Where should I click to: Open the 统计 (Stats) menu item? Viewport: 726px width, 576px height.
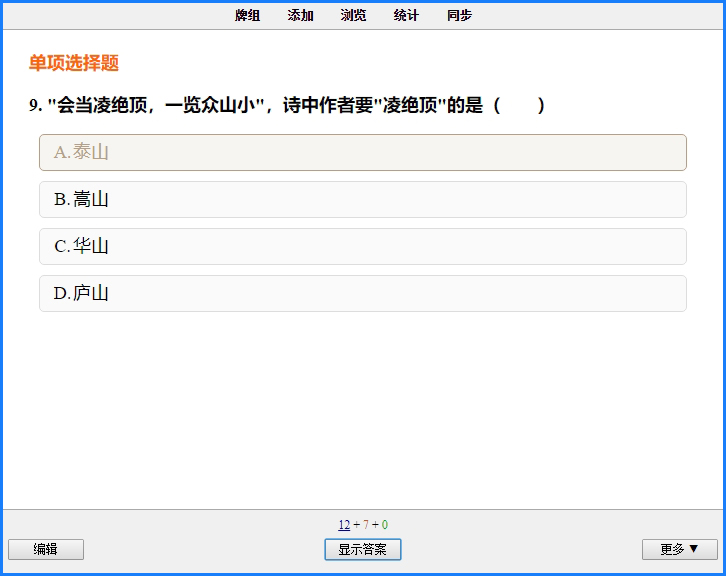[406, 15]
